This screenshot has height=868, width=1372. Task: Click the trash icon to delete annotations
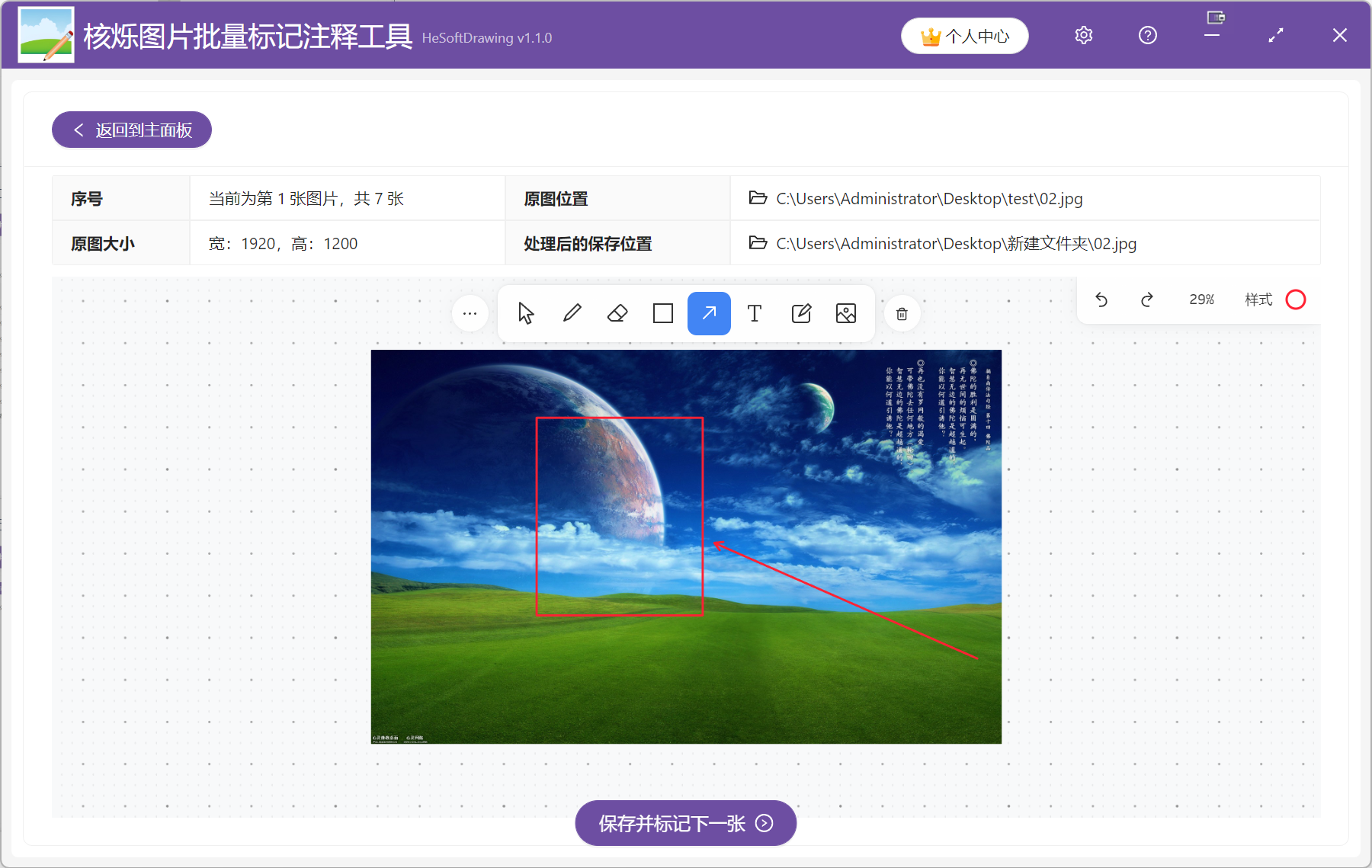coord(902,313)
